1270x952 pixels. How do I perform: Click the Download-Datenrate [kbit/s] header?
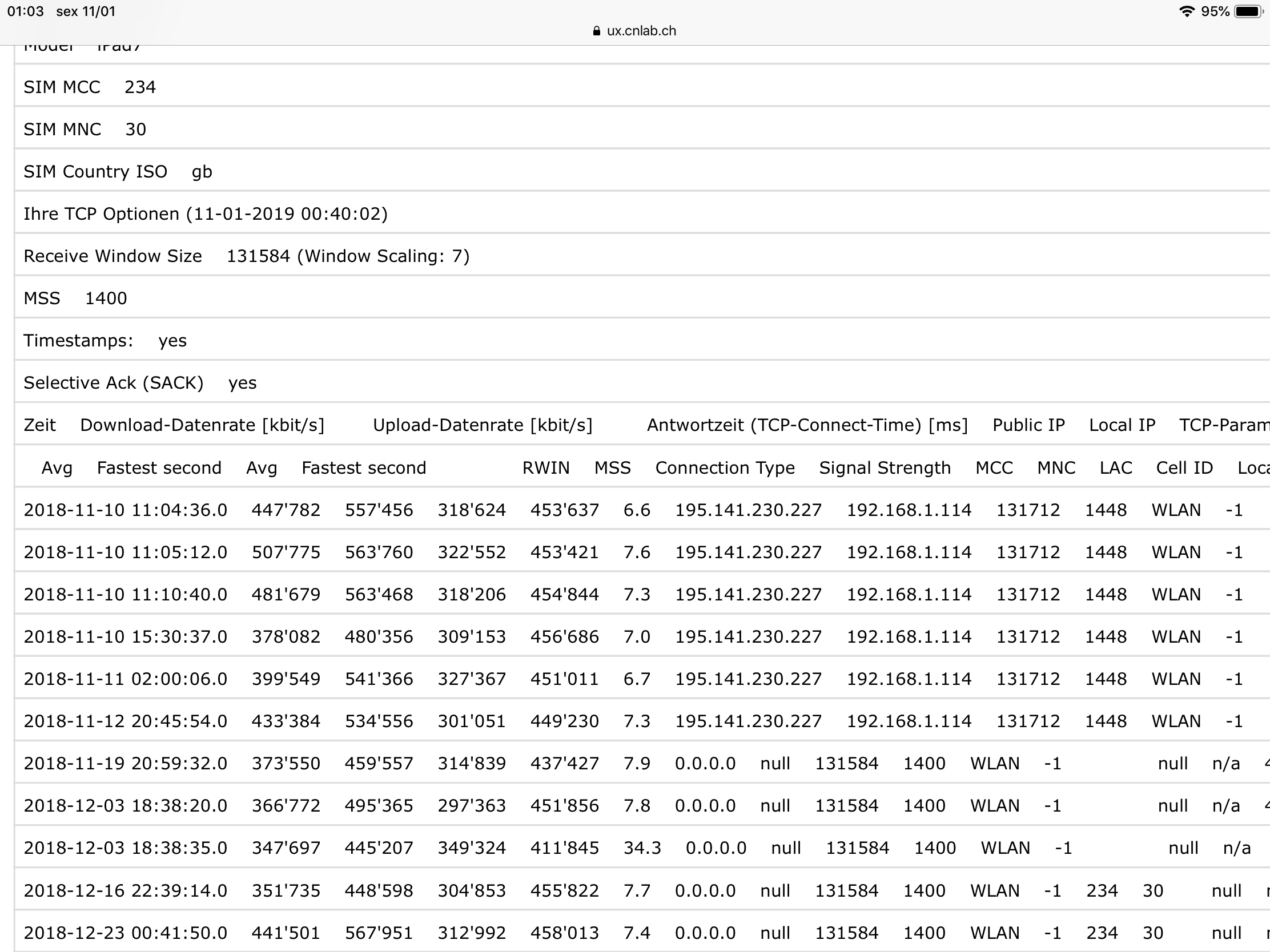click(x=202, y=425)
